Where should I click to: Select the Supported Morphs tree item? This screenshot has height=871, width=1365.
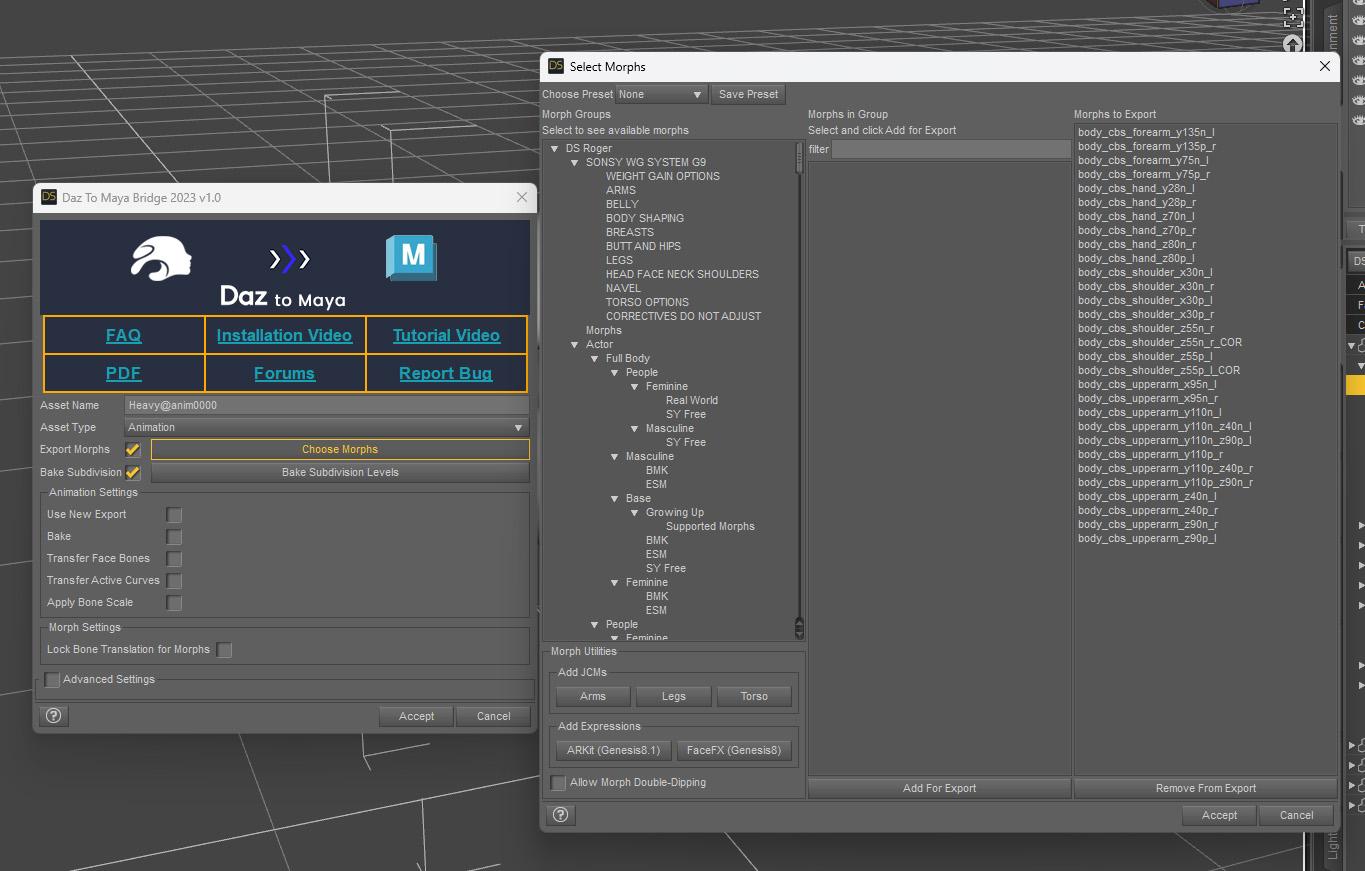click(710, 526)
